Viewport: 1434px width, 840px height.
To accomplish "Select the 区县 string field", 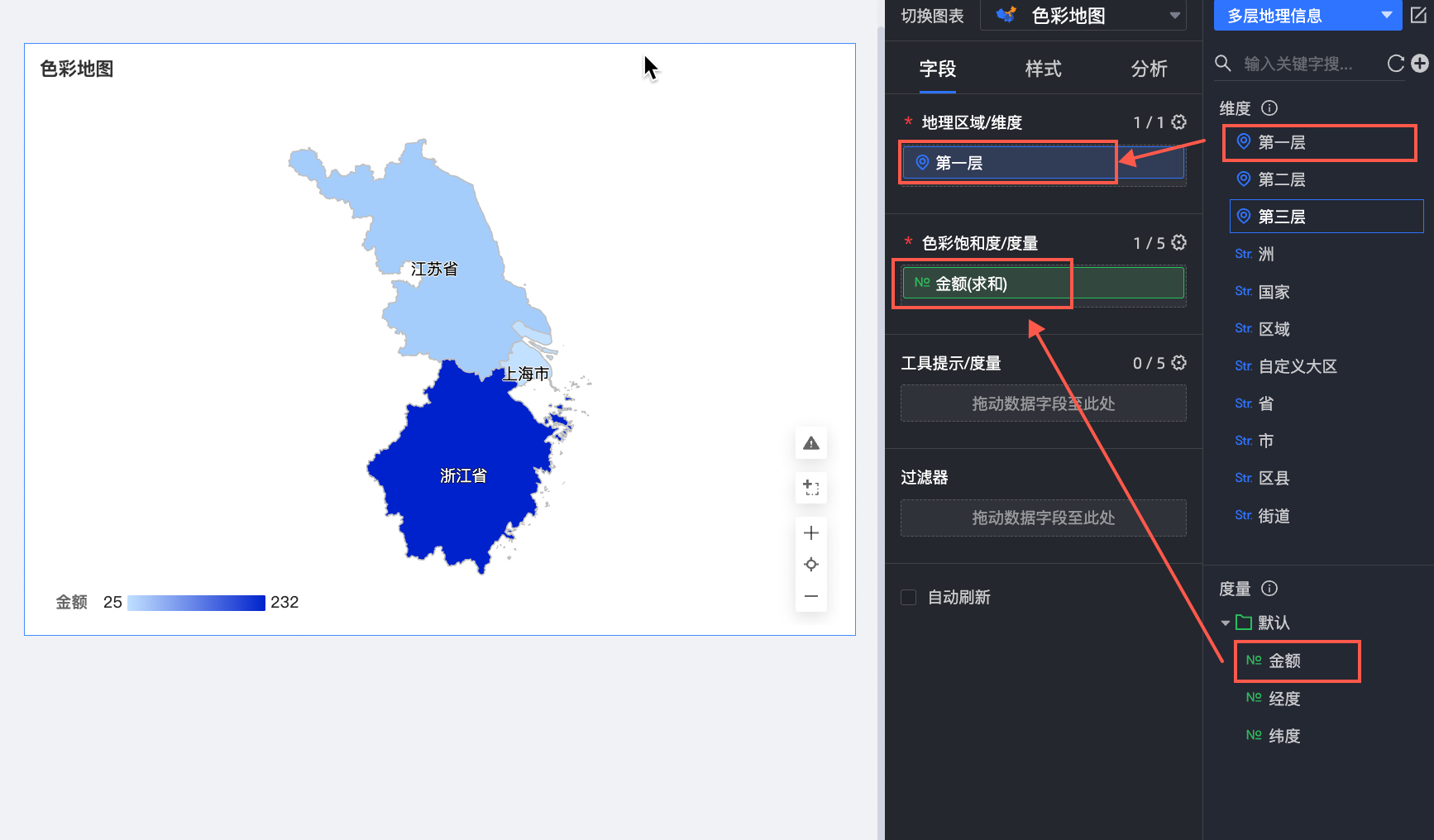I will [1326, 478].
